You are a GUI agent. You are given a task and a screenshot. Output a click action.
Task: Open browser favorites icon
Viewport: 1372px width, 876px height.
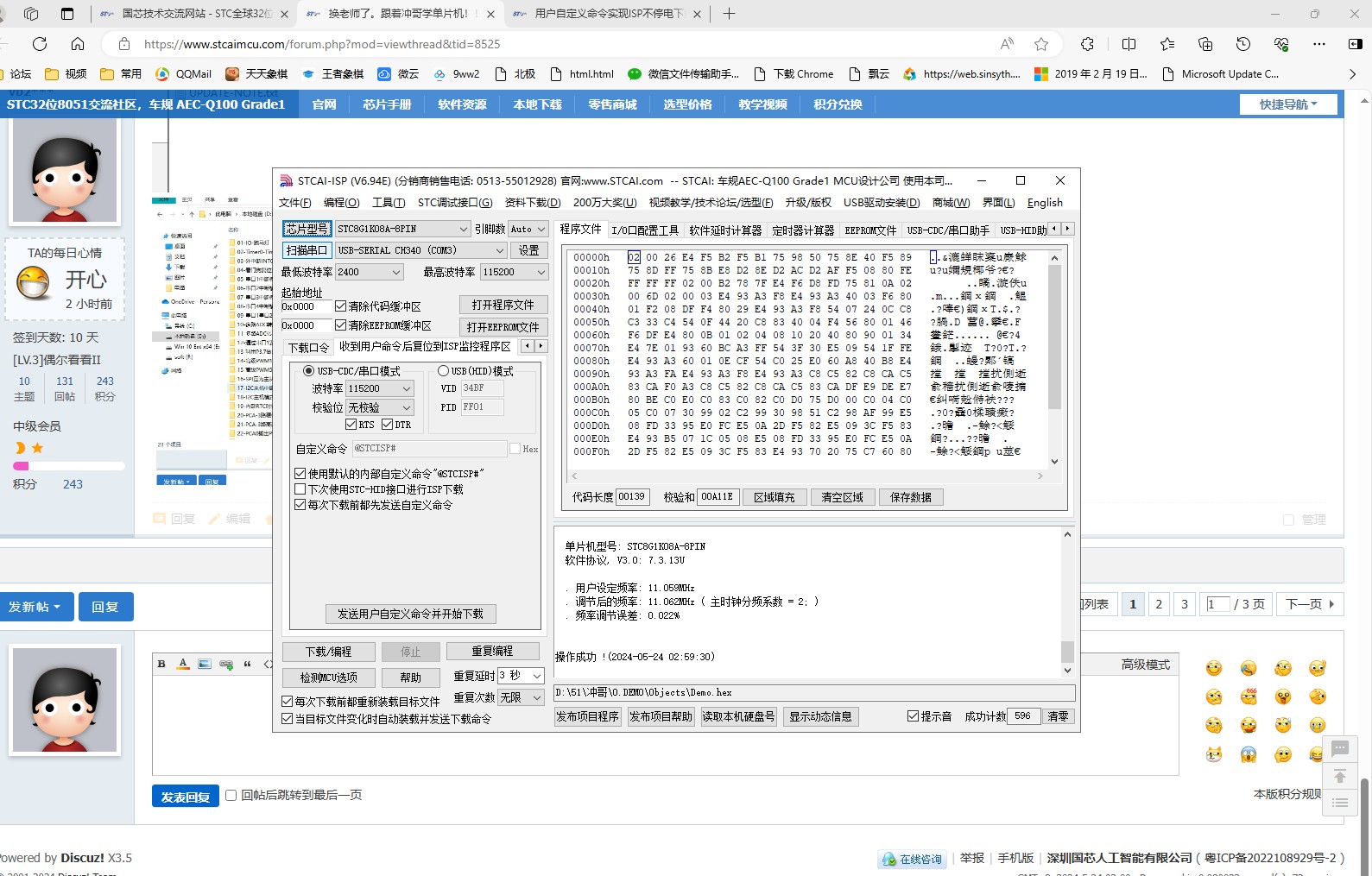(x=1167, y=44)
